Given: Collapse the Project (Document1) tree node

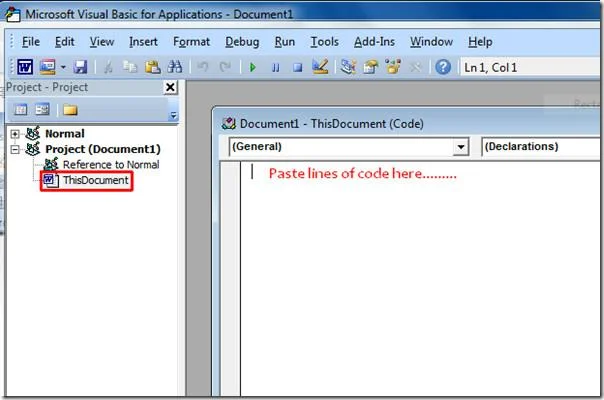Looking at the screenshot, I should pos(15,149).
